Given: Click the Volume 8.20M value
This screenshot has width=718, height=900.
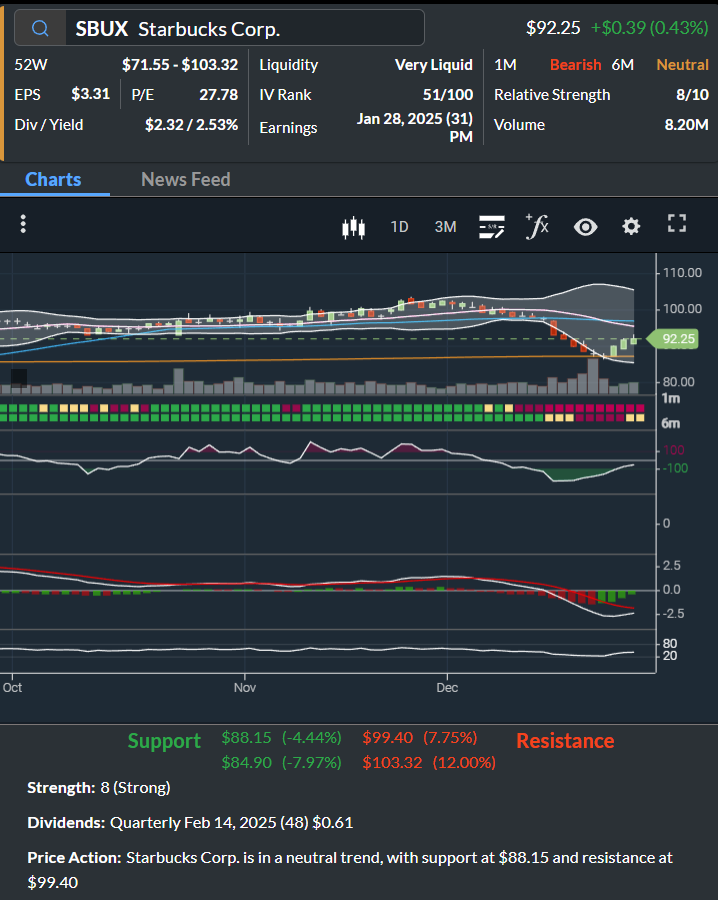Looking at the screenshot, I should (x=686, y=125).
